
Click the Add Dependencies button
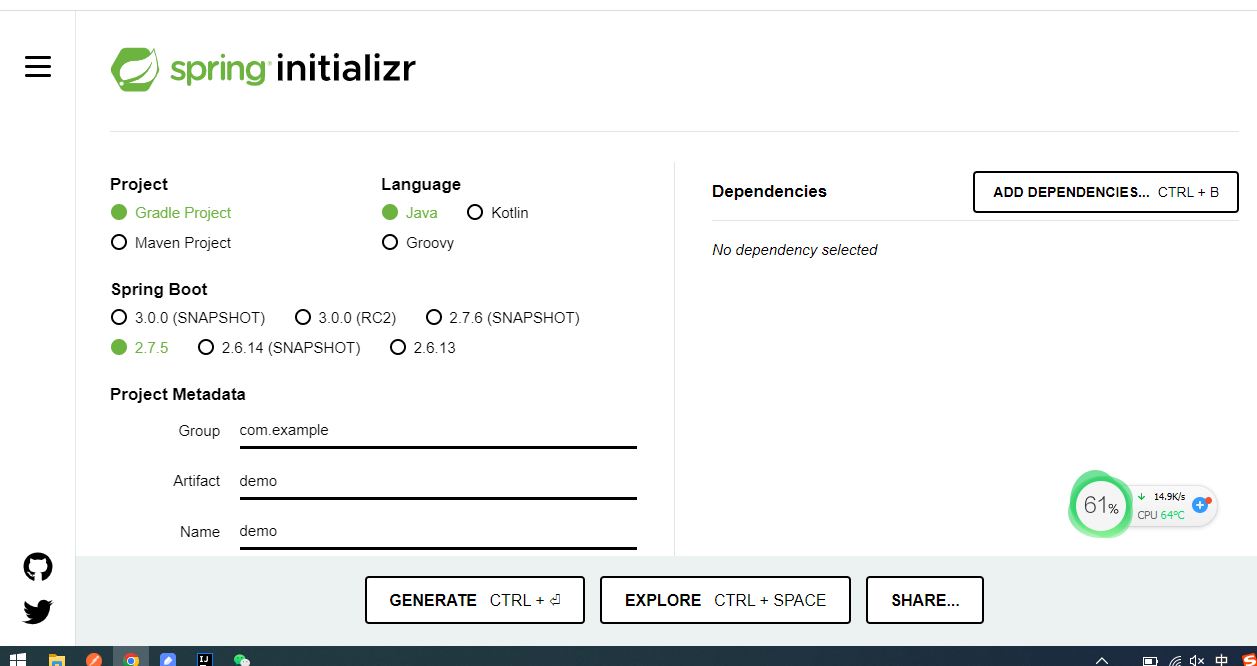tap(1106, 192)
